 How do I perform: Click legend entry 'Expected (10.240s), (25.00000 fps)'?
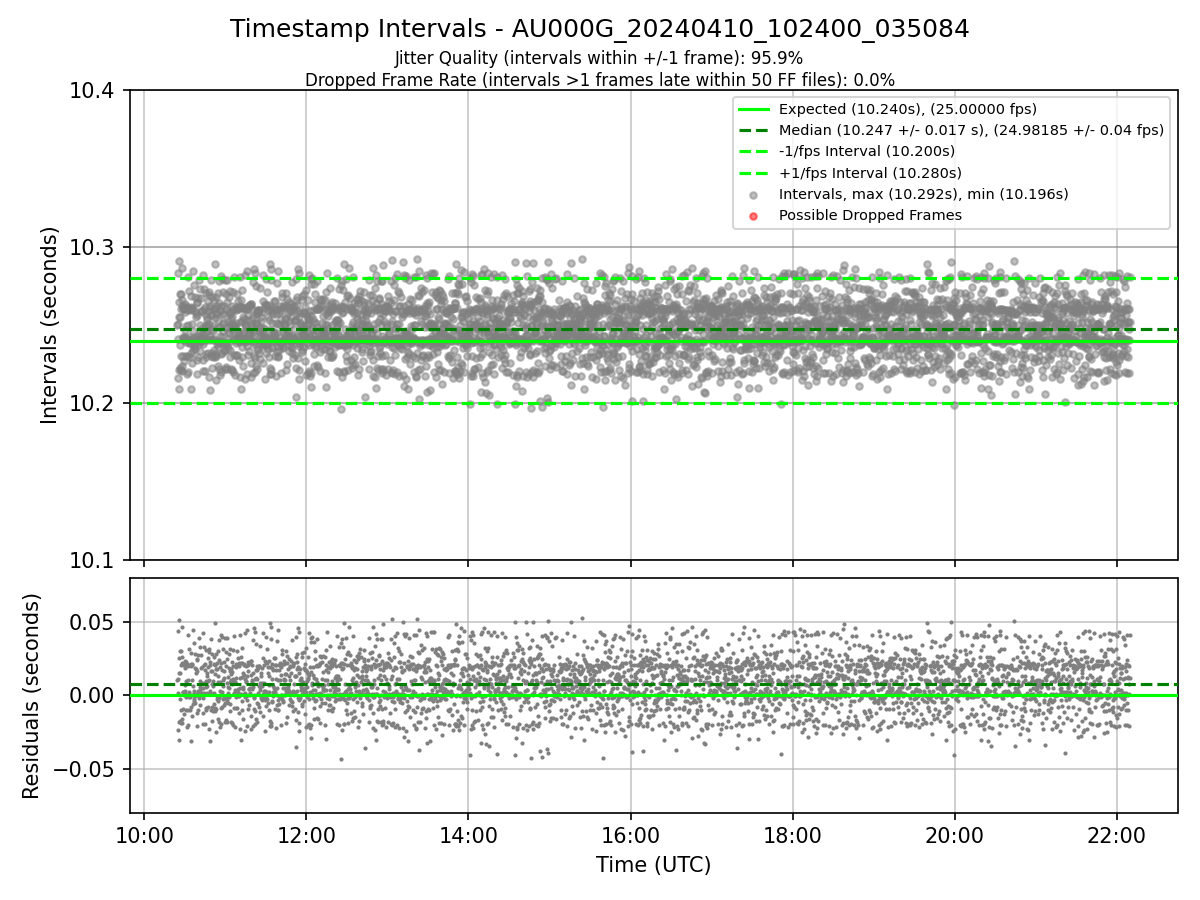(907, 109)
